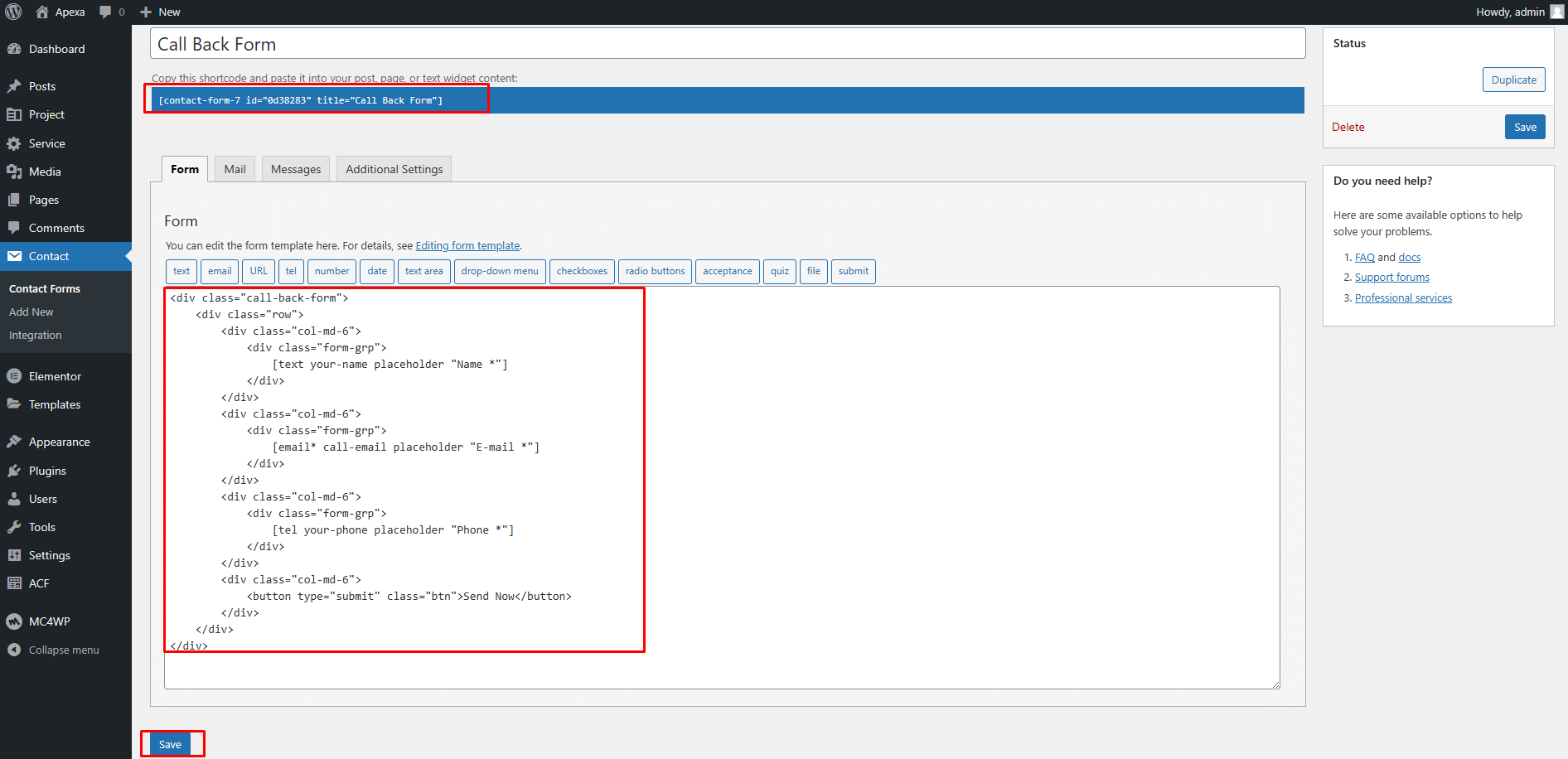This screenshot has width=1568, height=759.
Task: Insert a submit tag
Action: [x=854, y=271]
